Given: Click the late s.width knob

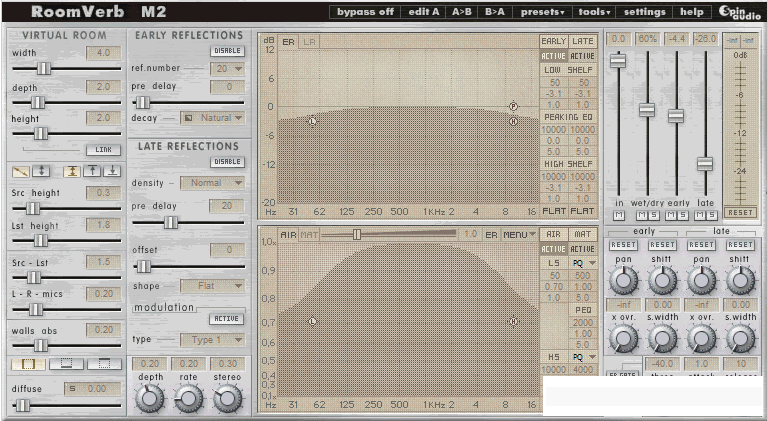Looking at the screenshot, I should [x=741, y=338].
